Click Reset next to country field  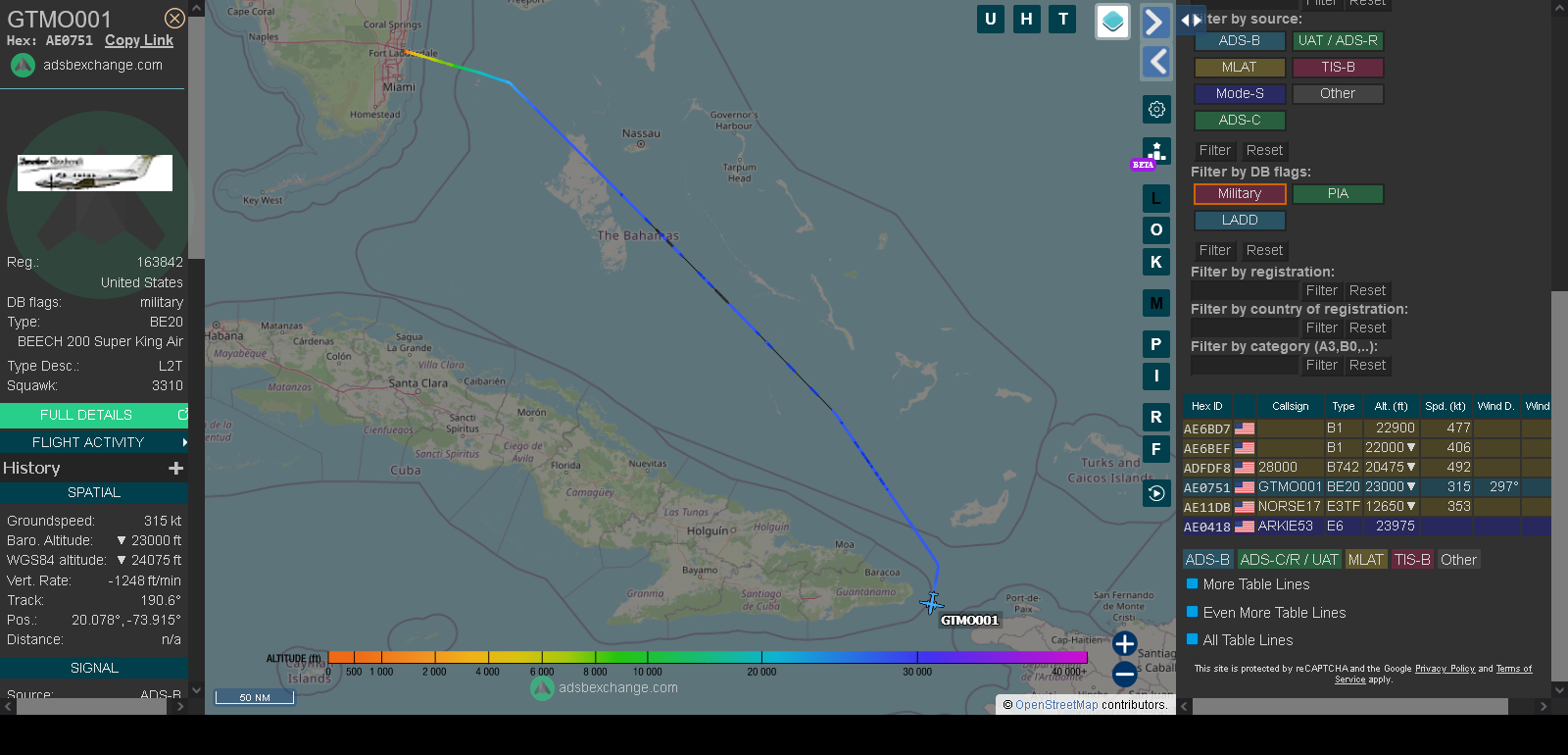coord(1367,327)
